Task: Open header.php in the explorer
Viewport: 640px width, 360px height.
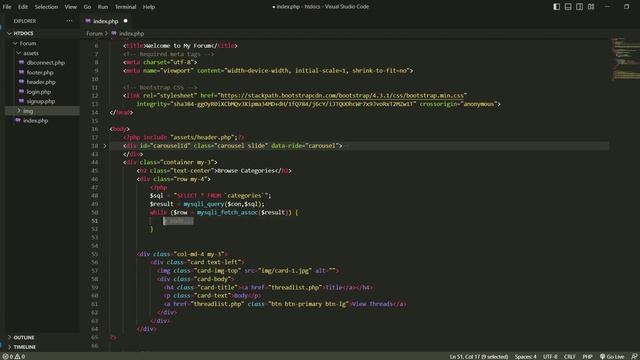Action: click(x=41, y=82)
